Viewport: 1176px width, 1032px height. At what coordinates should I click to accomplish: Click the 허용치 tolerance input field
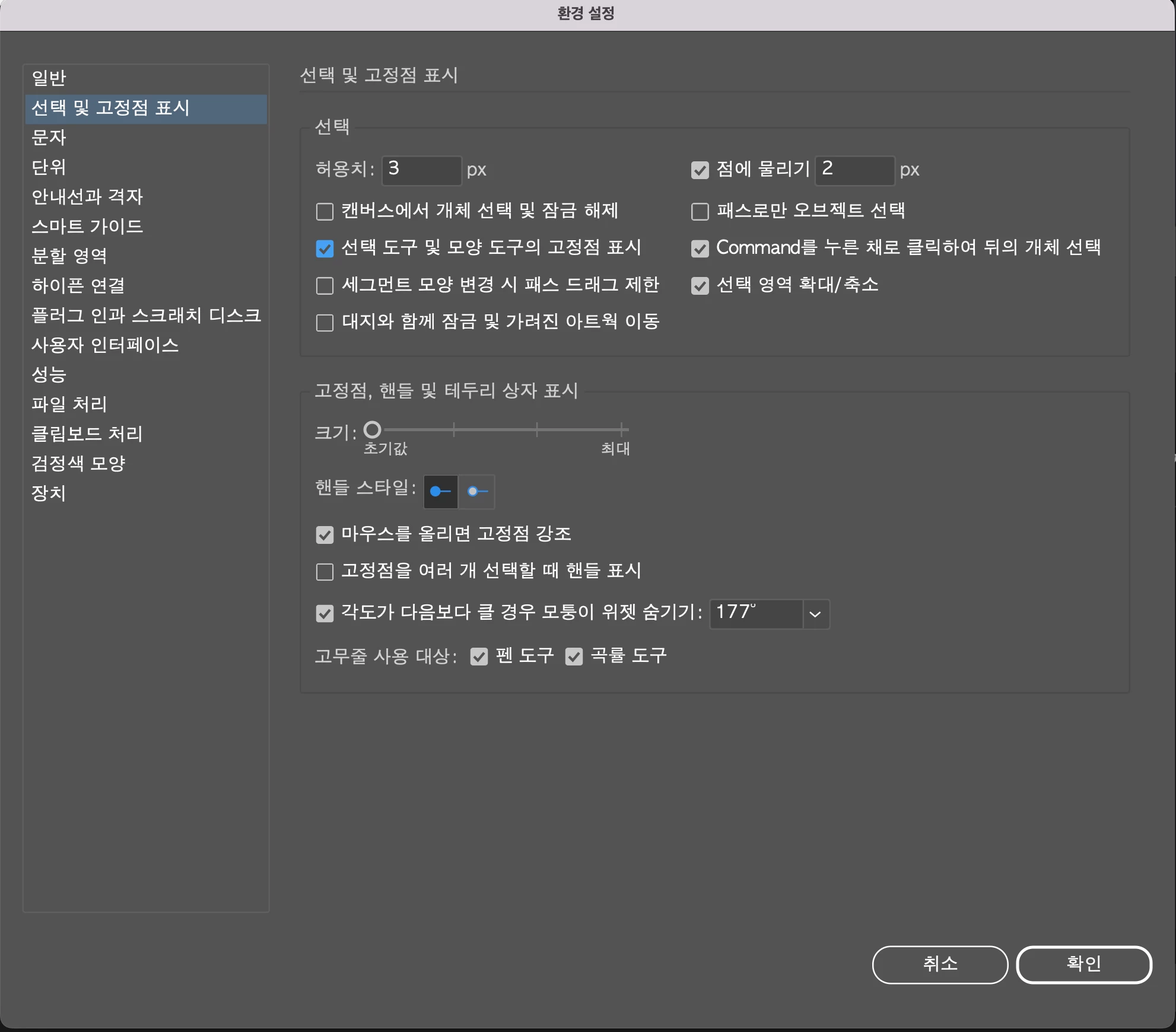point(421,170)
